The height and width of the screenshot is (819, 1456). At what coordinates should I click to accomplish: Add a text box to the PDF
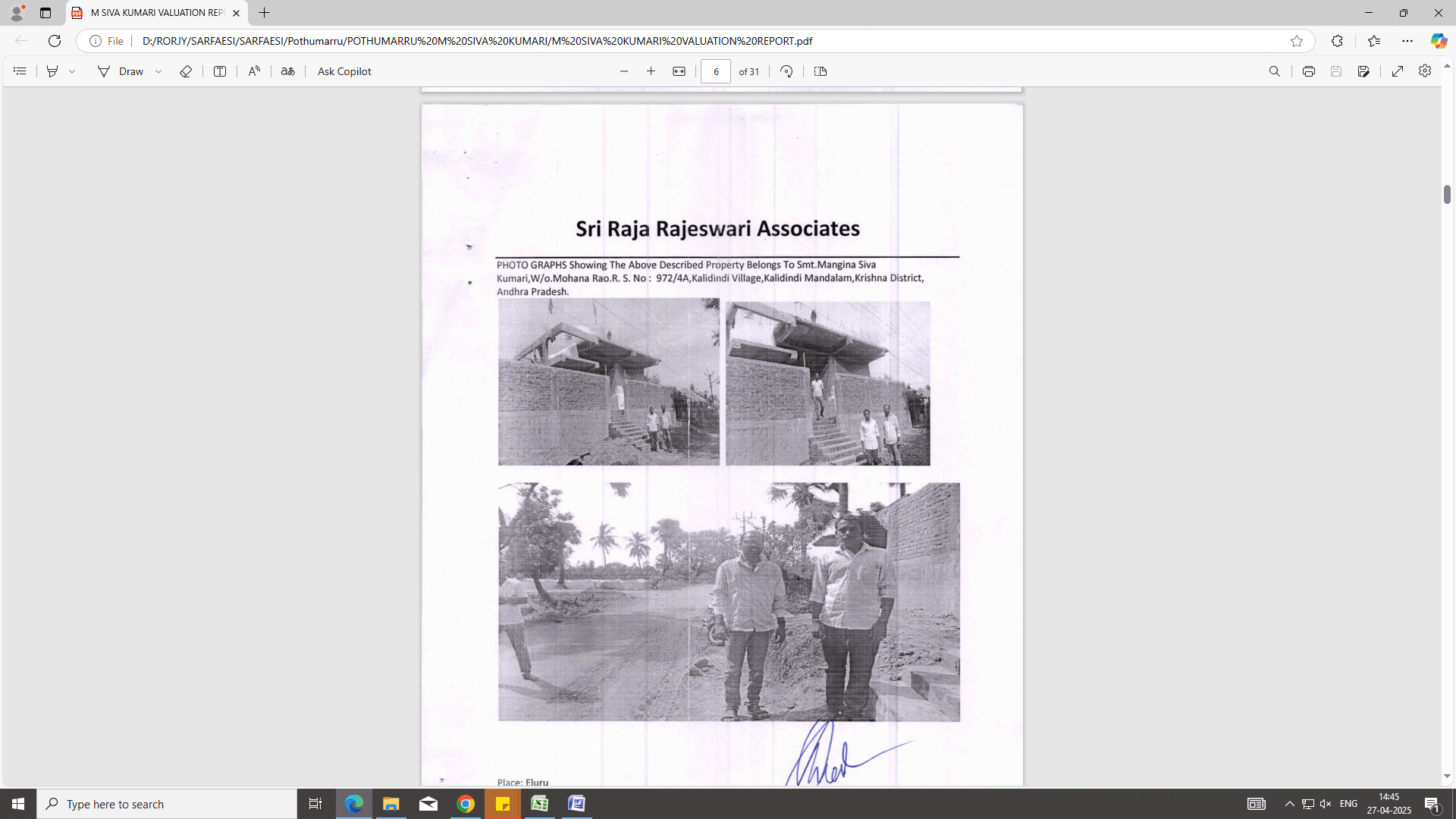tap(220, 71)
